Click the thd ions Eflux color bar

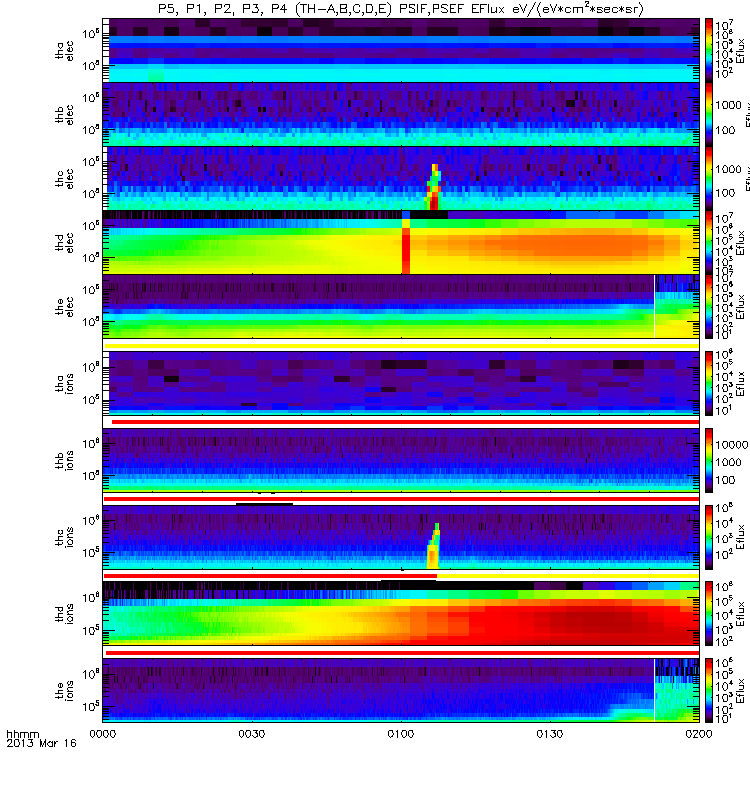(x=709, y=613)
